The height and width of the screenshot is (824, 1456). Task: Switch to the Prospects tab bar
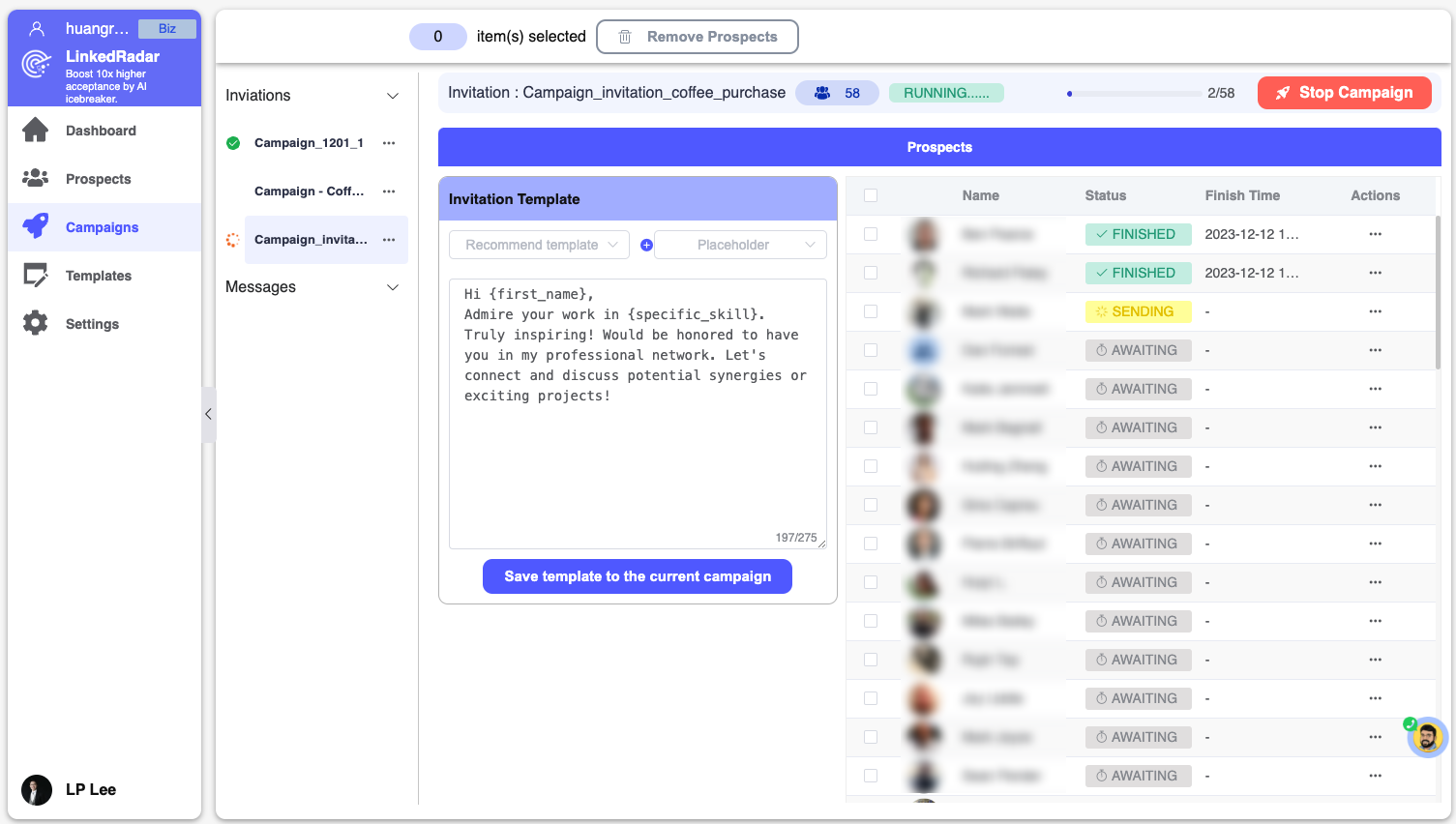click(938, 147)
